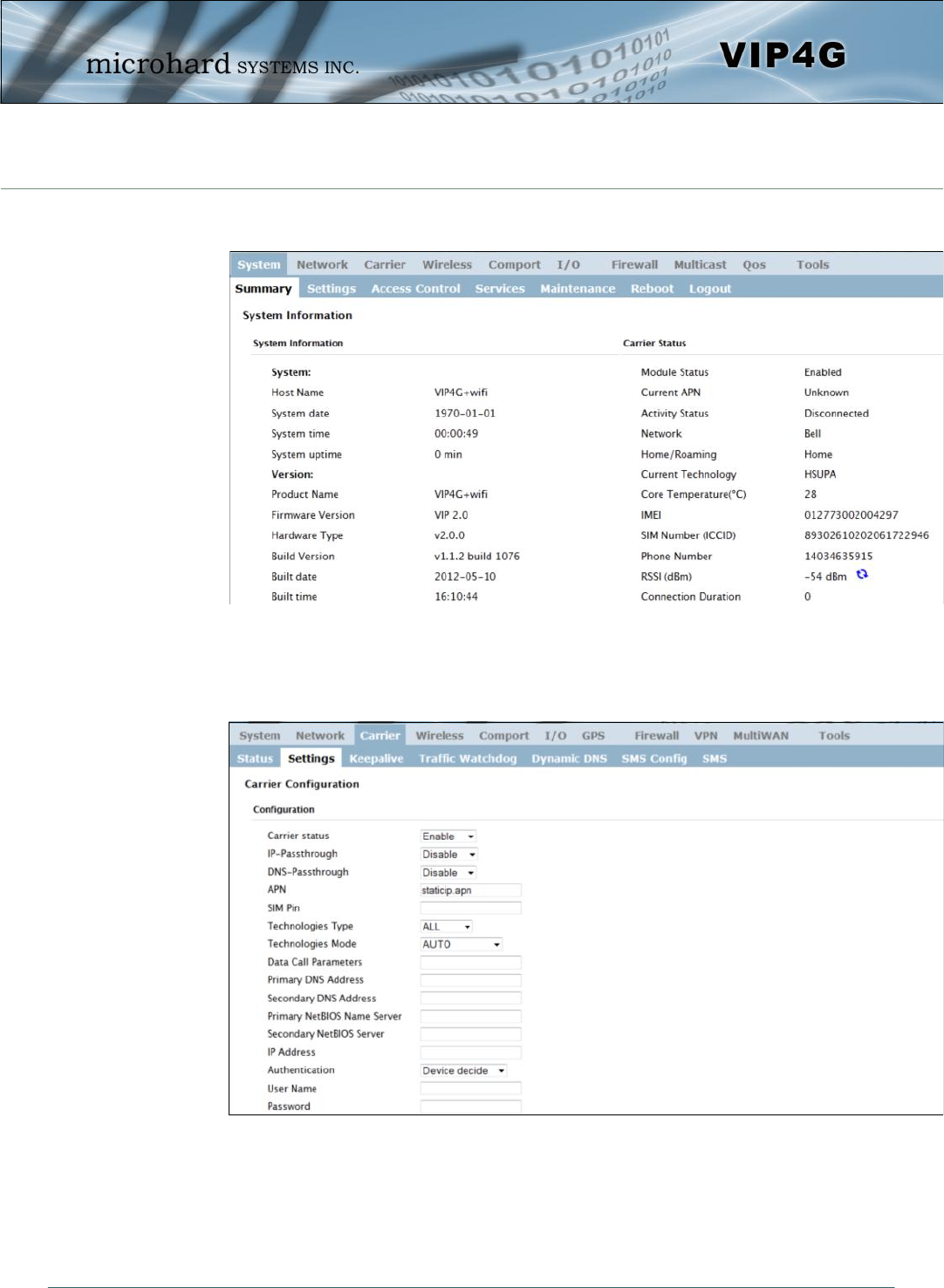Click Data Call Parameters input field
Viewport: 944px width, 1288px height.
tap(471, 963)
